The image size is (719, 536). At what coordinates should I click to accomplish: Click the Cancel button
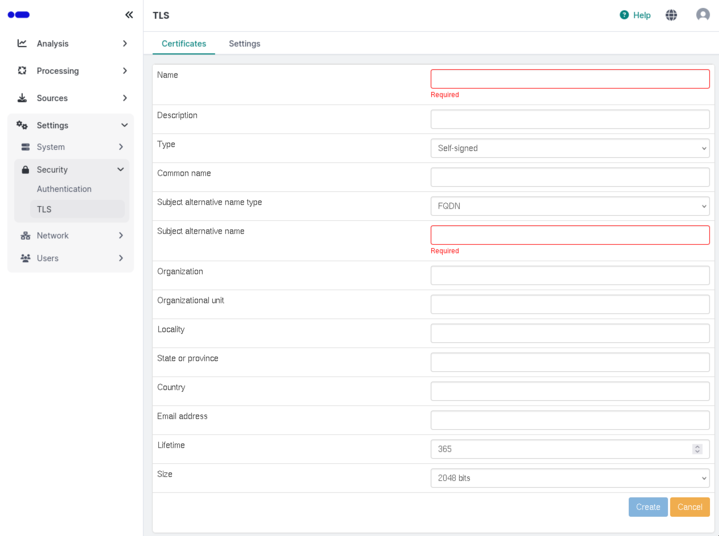690,507
